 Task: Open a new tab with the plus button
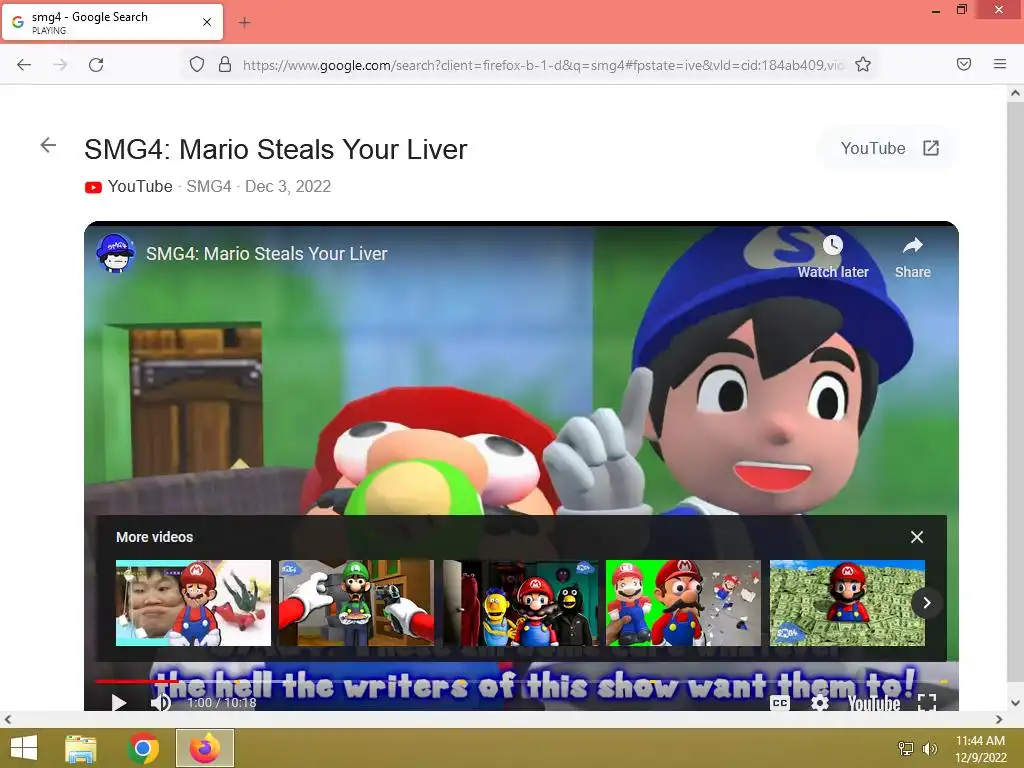[244, 23]
